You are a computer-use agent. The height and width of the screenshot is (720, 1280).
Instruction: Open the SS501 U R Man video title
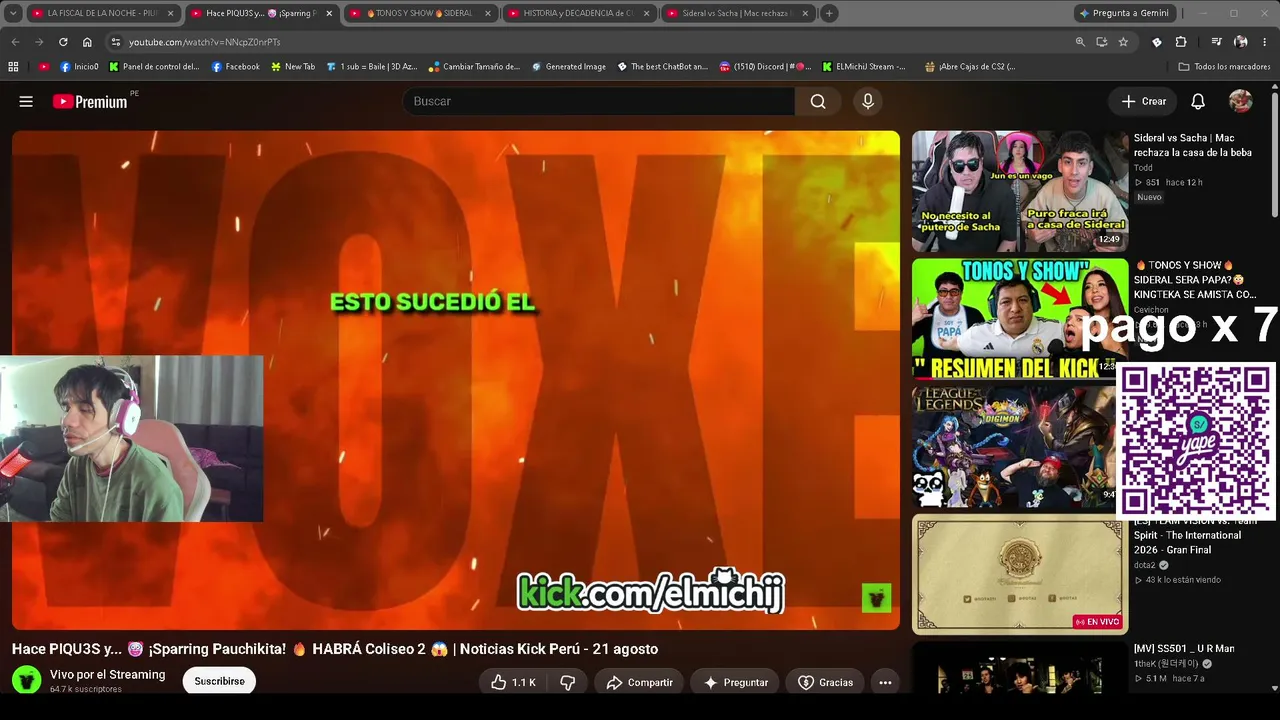point(1184,649)
